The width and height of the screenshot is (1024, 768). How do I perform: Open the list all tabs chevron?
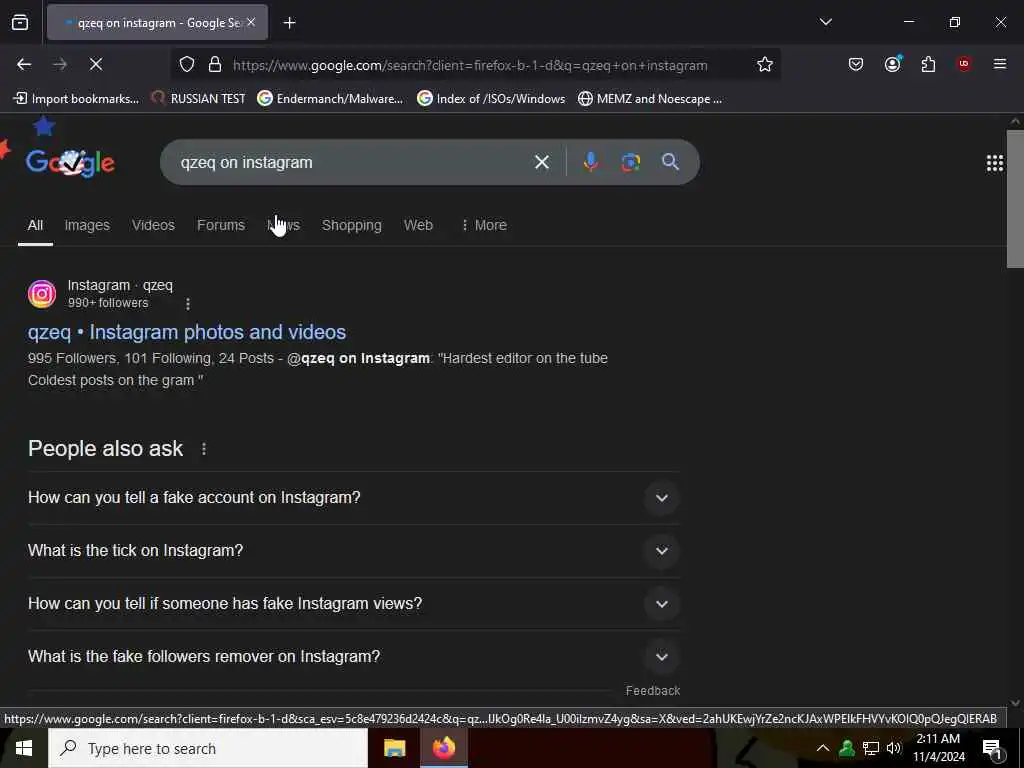tap(825, 22)
